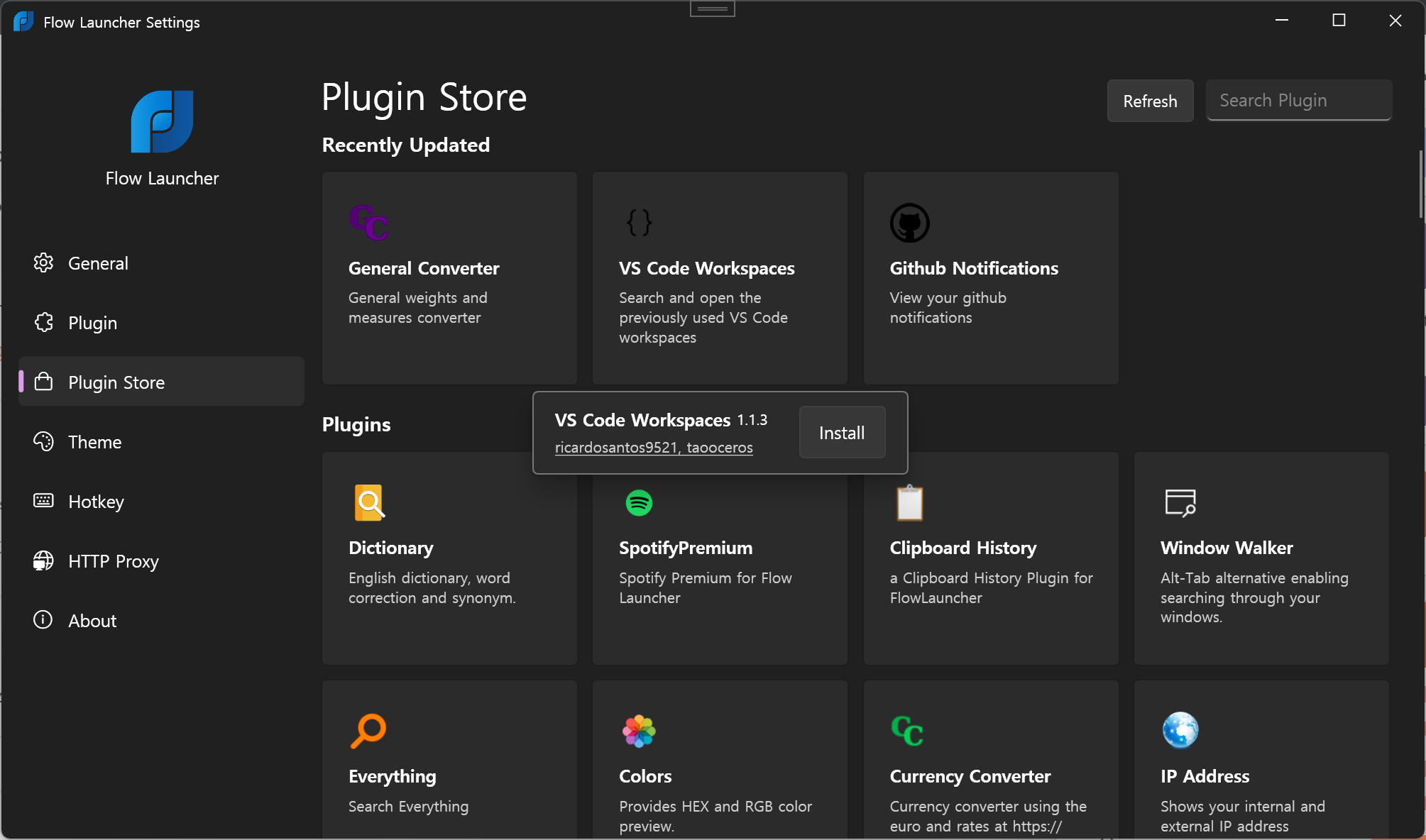
Task: Click the Window Walker plugin icon
Action: click(x=1180, y=502)
